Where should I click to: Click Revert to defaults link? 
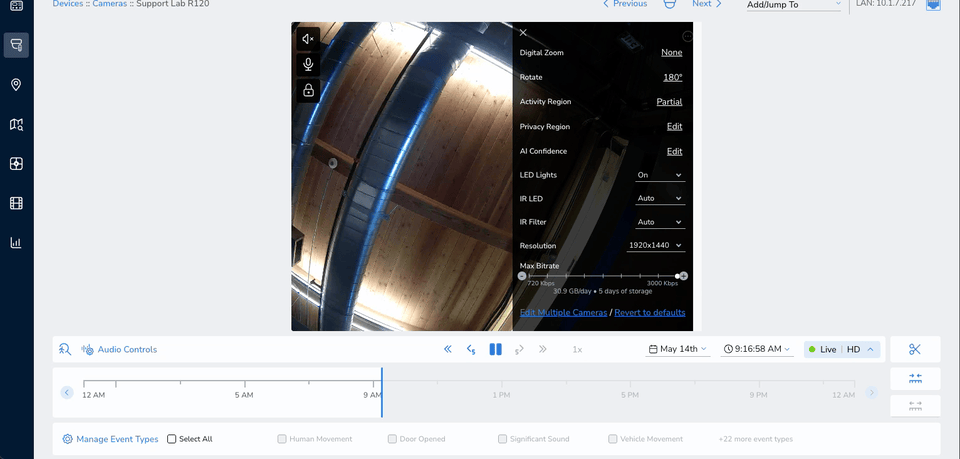click(x=650, y=313)
